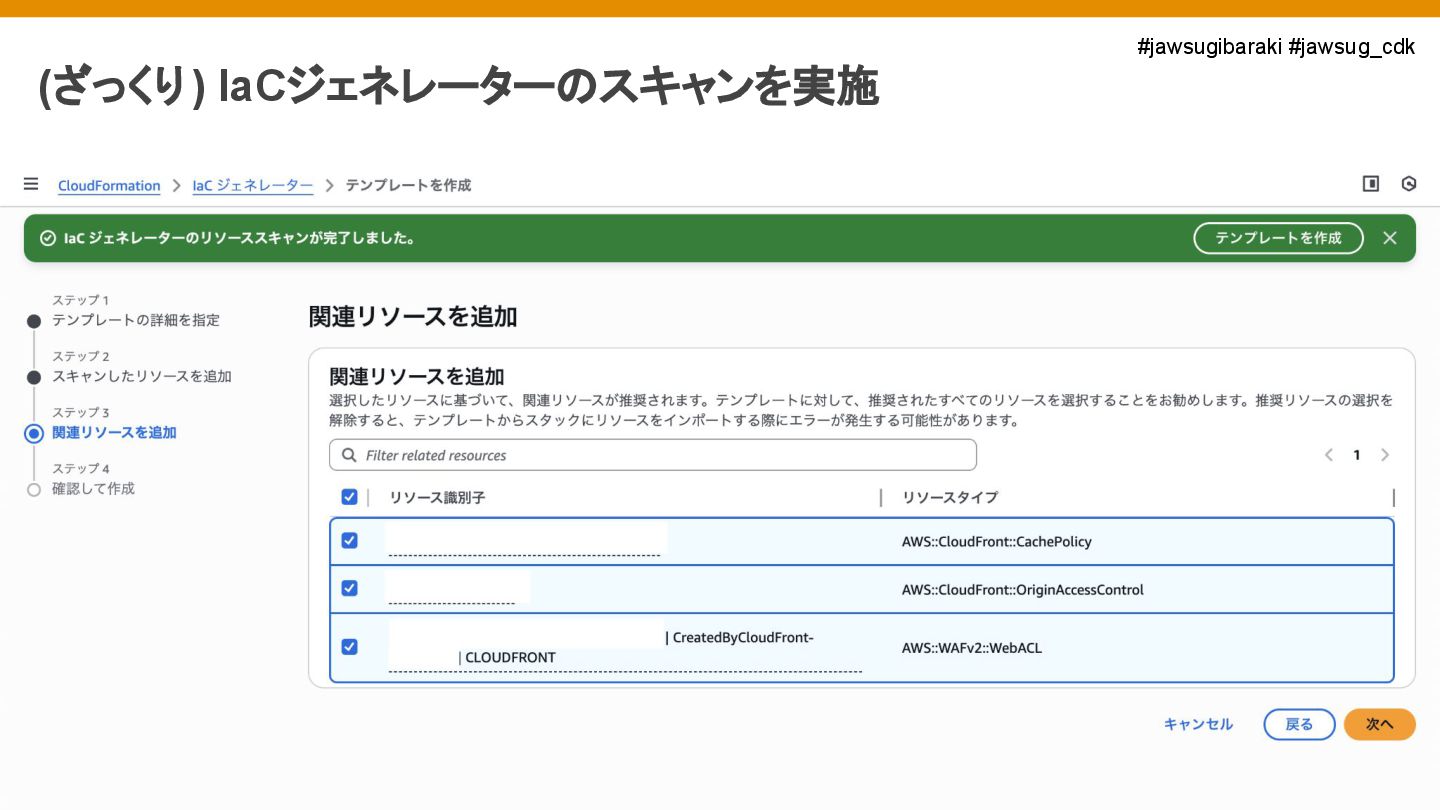Click the テンプレートを作成 button in banner
1440x810 pixels.
point(1278,238)
